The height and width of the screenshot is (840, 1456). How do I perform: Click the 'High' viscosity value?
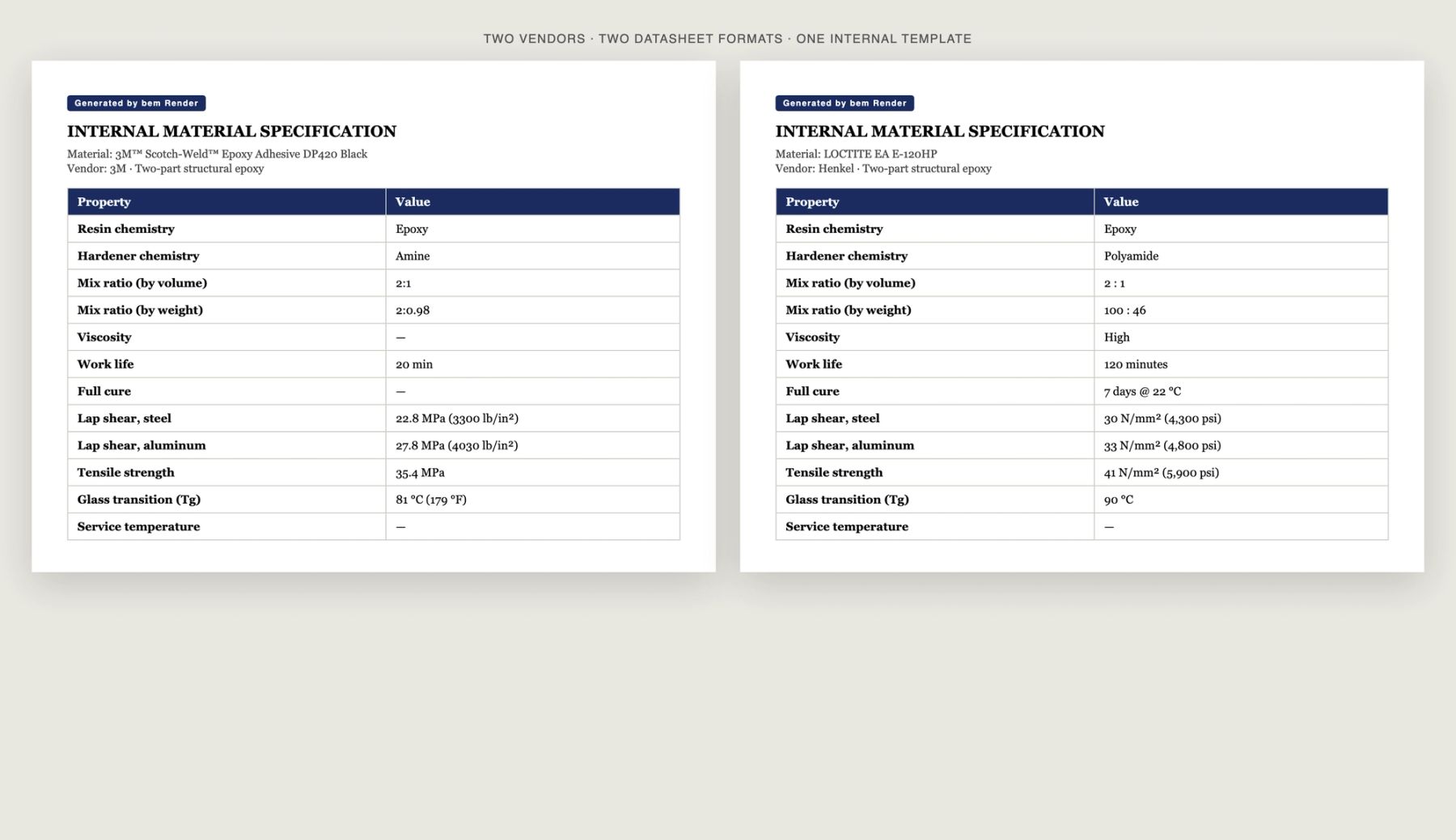[1117, 337]
